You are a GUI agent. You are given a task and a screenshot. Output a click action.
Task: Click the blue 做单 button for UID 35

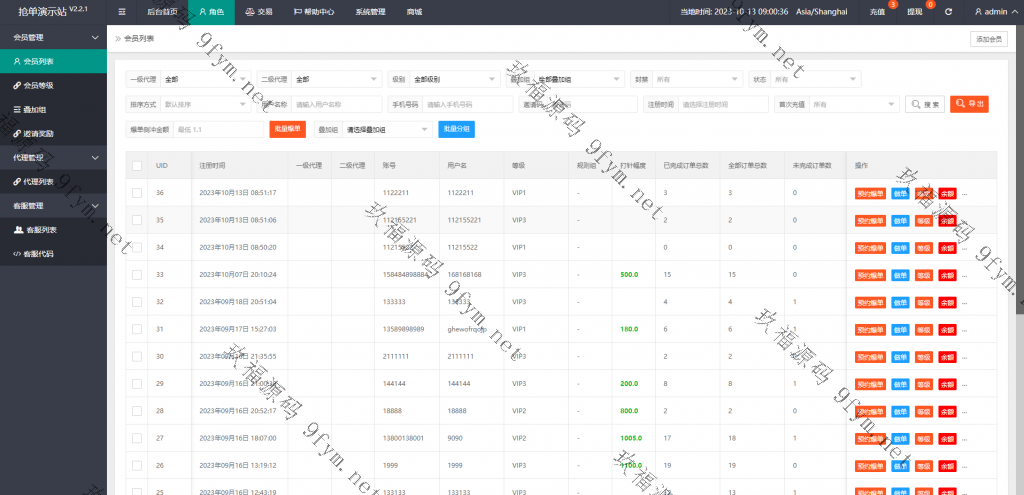(901, 221)
